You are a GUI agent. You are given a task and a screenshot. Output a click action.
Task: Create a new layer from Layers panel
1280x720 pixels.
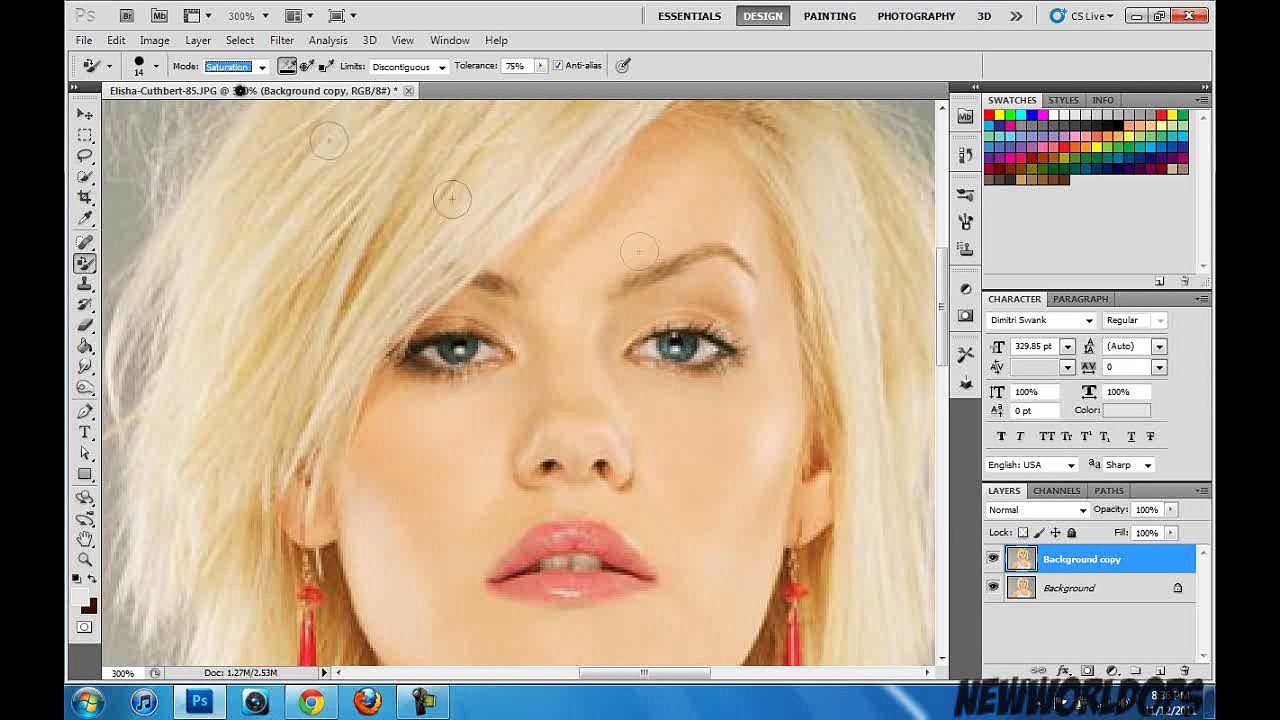pyautogui.click(x=1160, y=670)
